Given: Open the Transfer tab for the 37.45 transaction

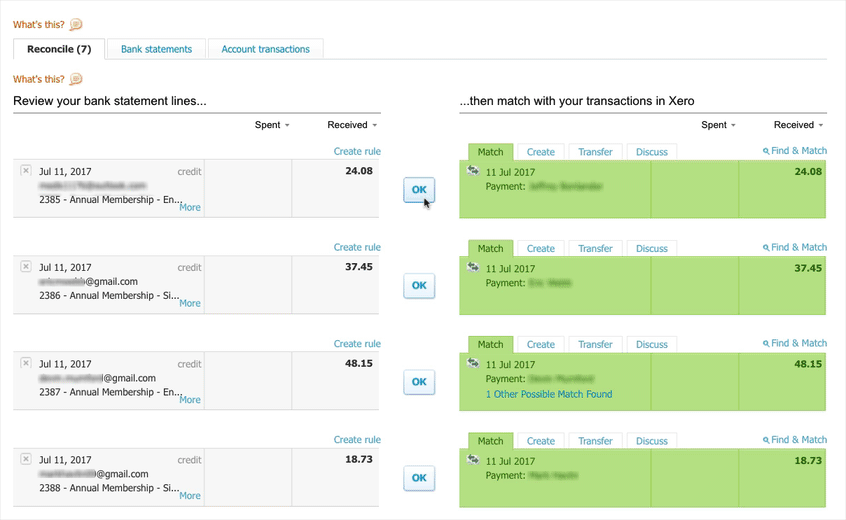Looking at the screenshot, I should coord(595,249).
